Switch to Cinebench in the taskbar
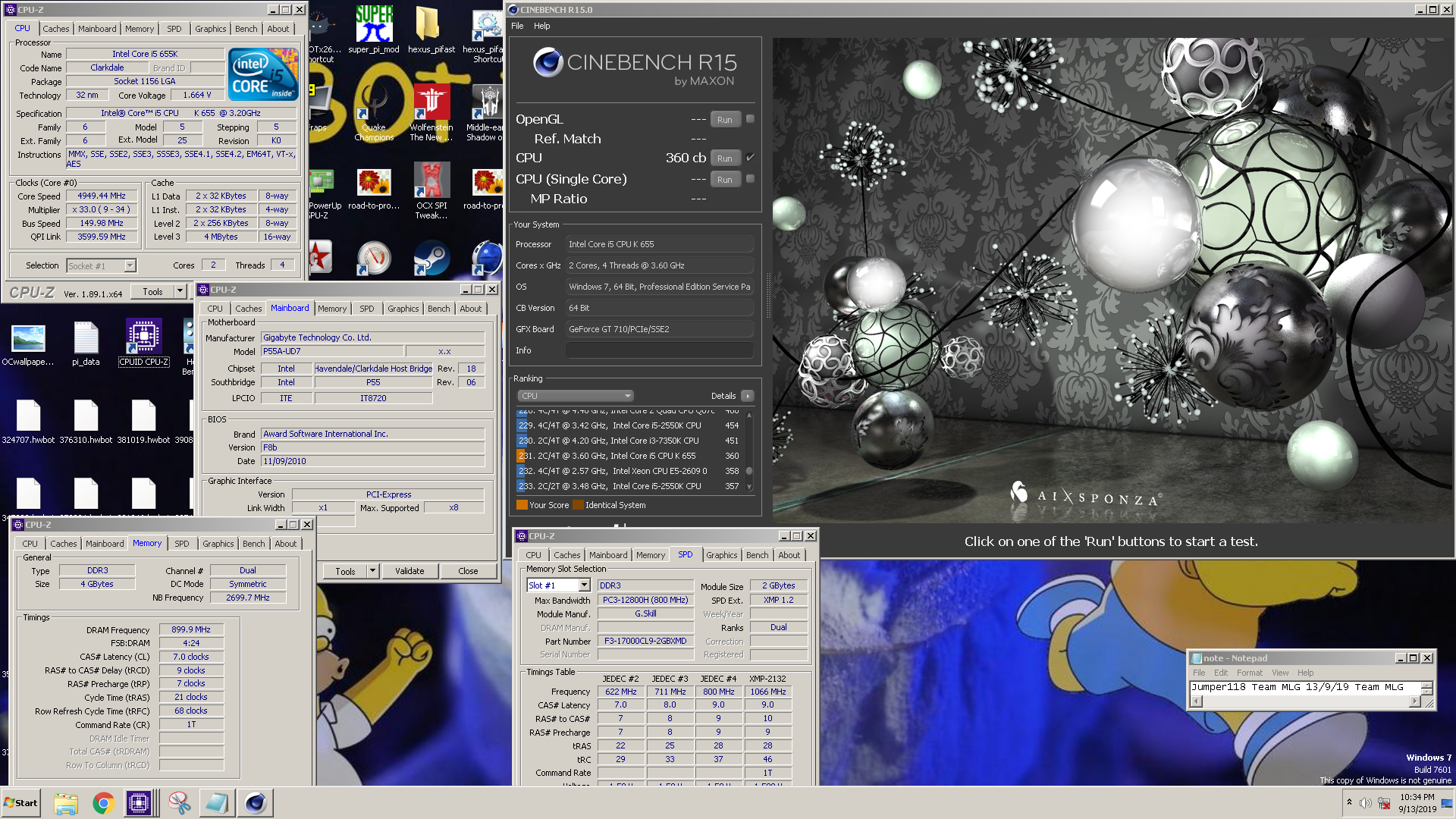 coord(256,803)
